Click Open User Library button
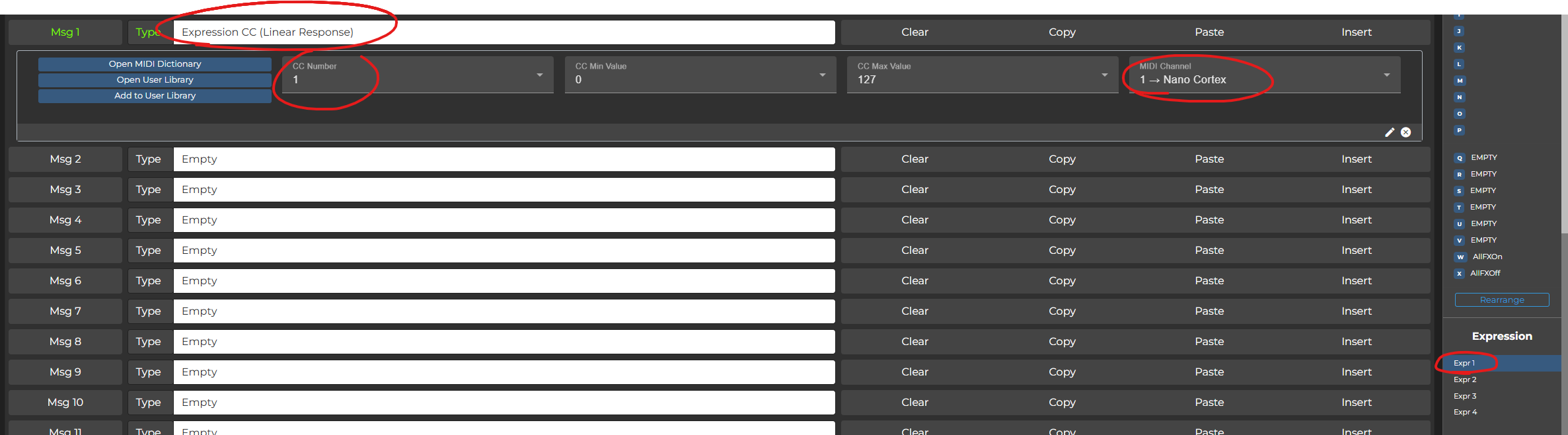The width and height of the screenshot is (1568, 435). coord(155,80)
